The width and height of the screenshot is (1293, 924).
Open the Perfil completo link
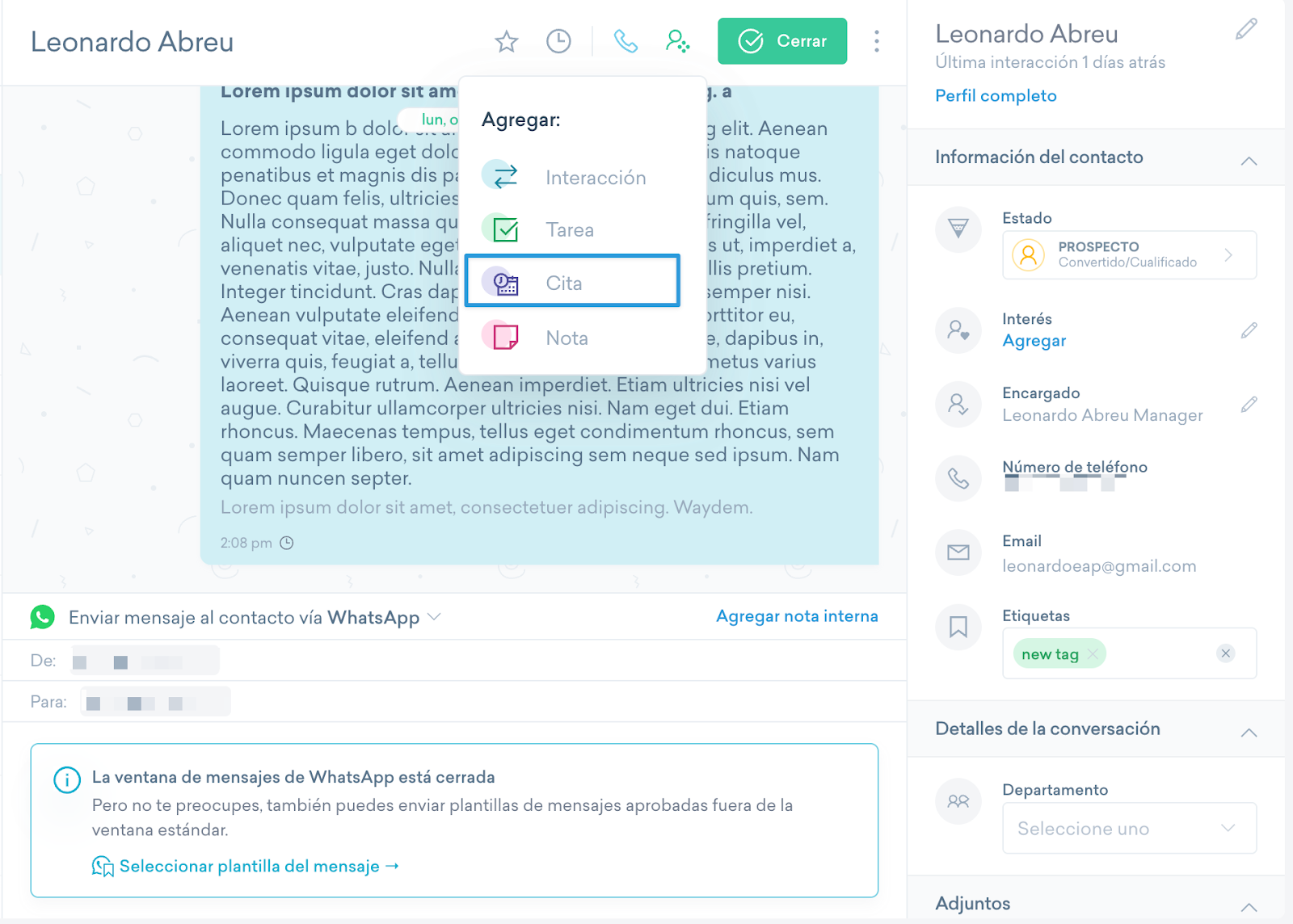996,96
